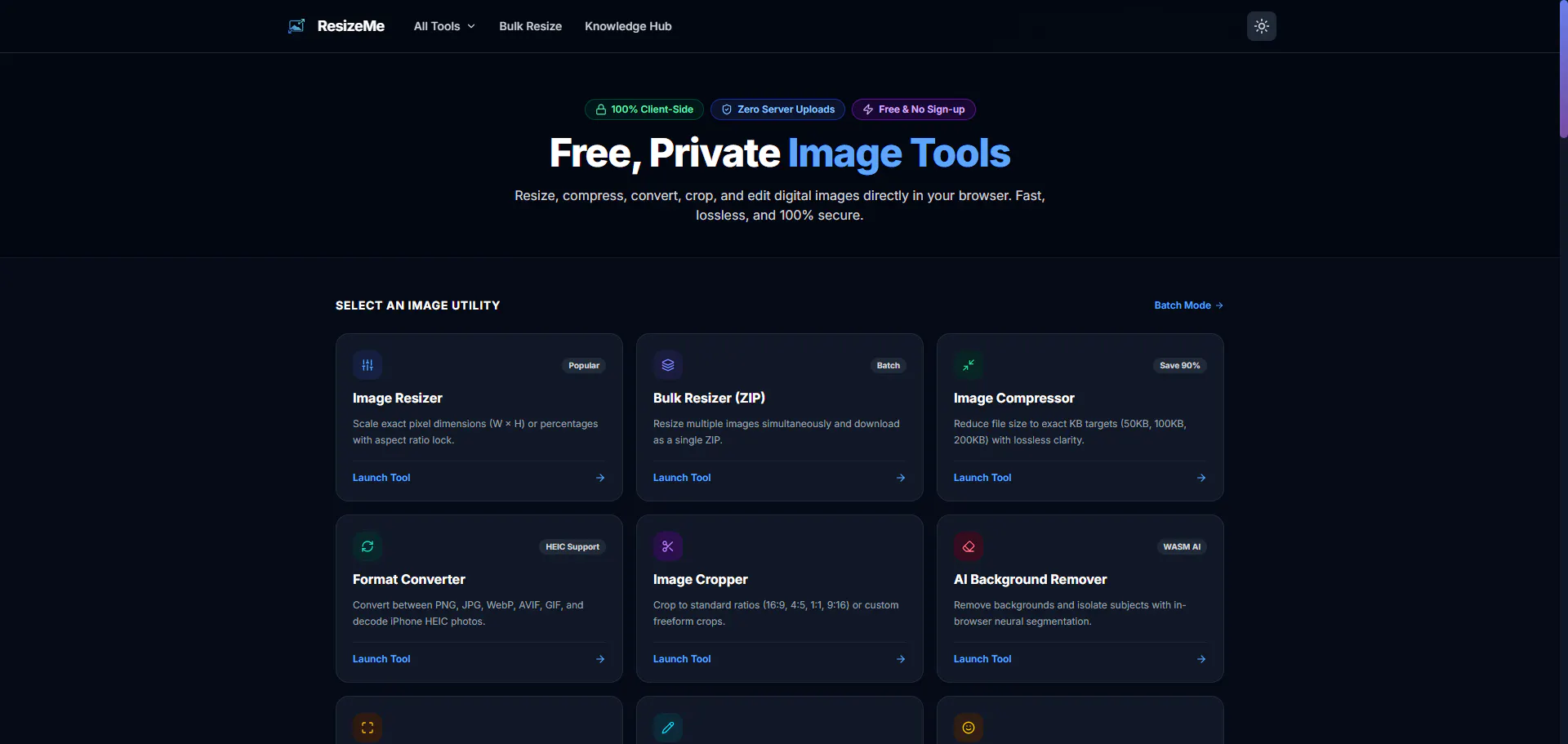Screen dimensions: 1568x744
Task: Click the ResizeMe logo icon
Action: (296, 26)
